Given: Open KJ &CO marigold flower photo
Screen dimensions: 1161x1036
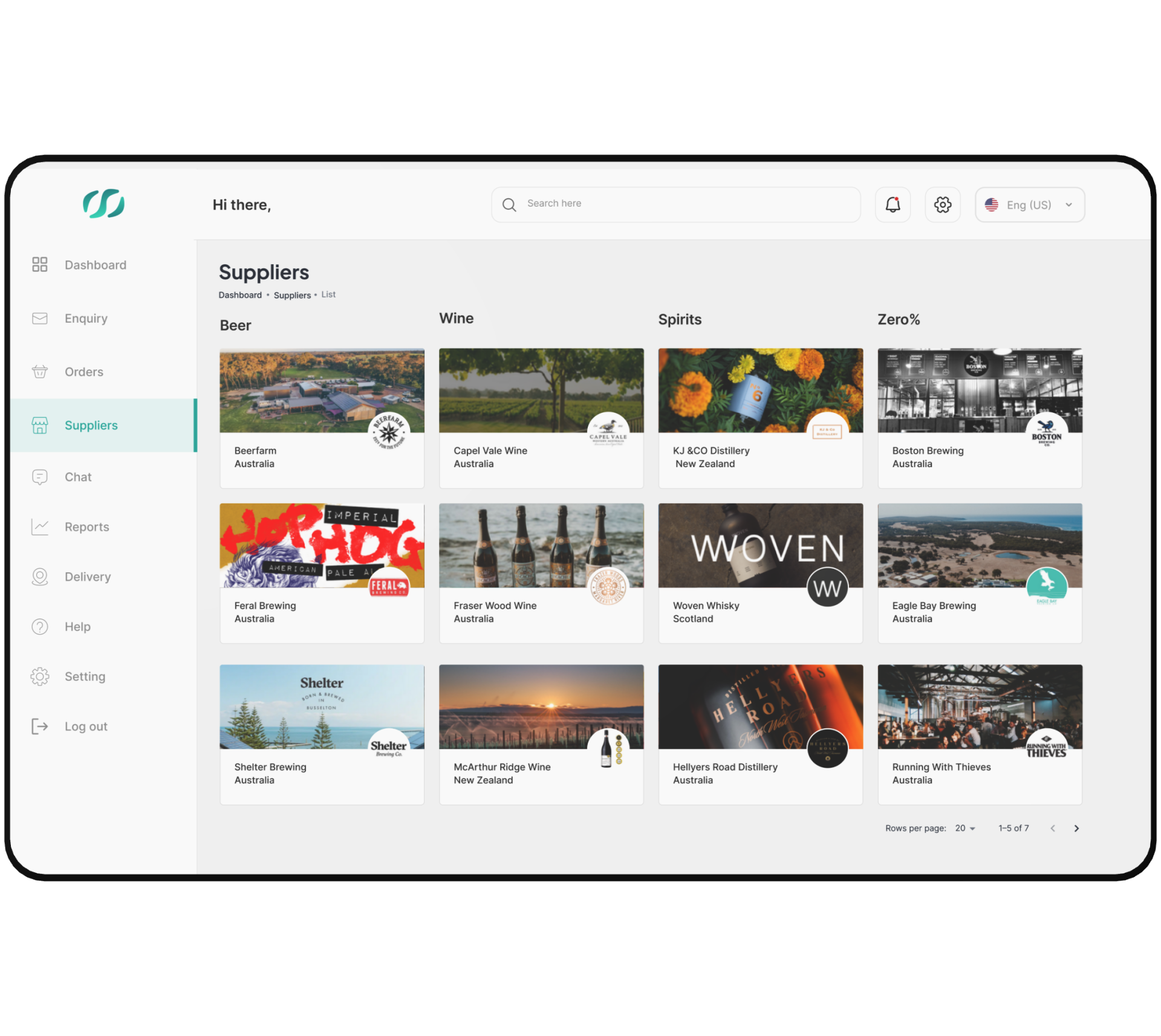Looking at the screenshot, I should tap(760, 390).
